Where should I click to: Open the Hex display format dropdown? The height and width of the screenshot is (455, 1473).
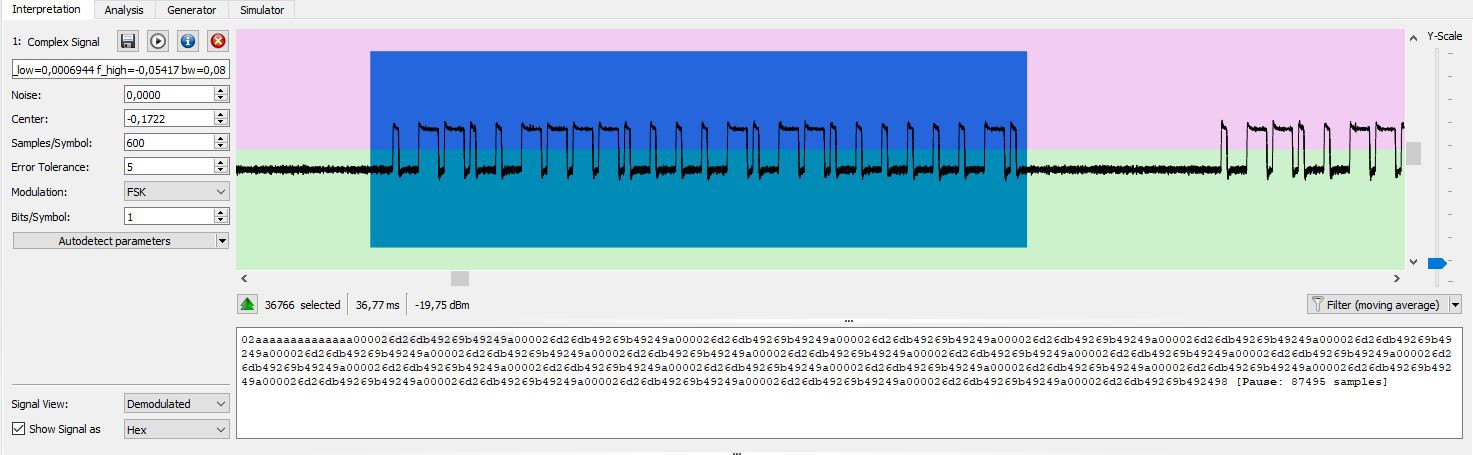[x=176, y=429]
